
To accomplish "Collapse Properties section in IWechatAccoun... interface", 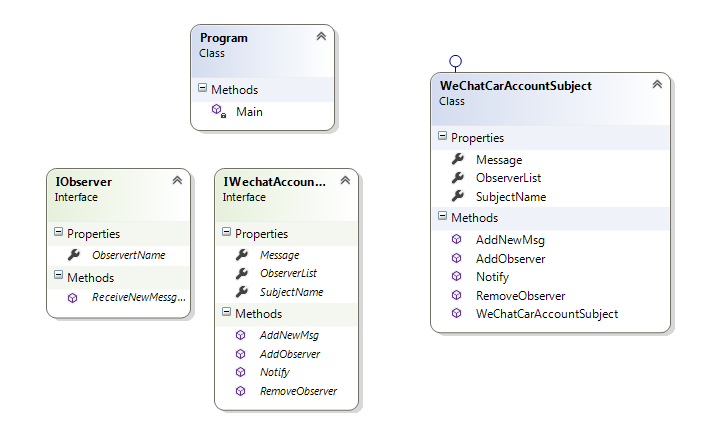I will 227,232.
